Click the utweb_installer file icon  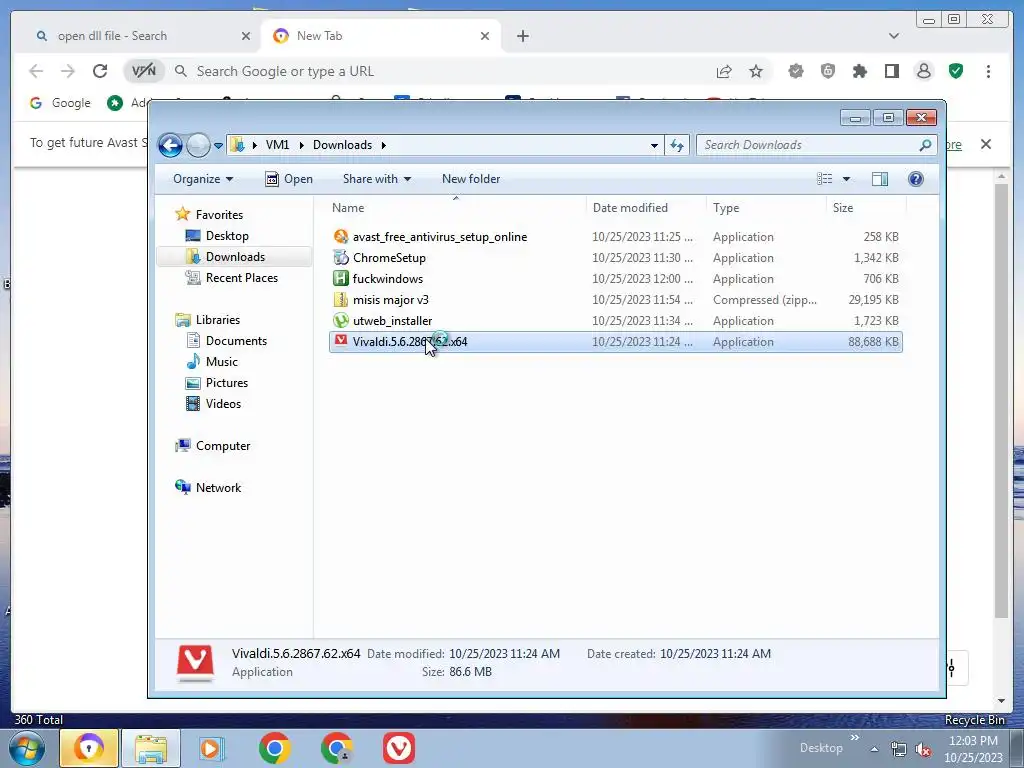point(340,321)
